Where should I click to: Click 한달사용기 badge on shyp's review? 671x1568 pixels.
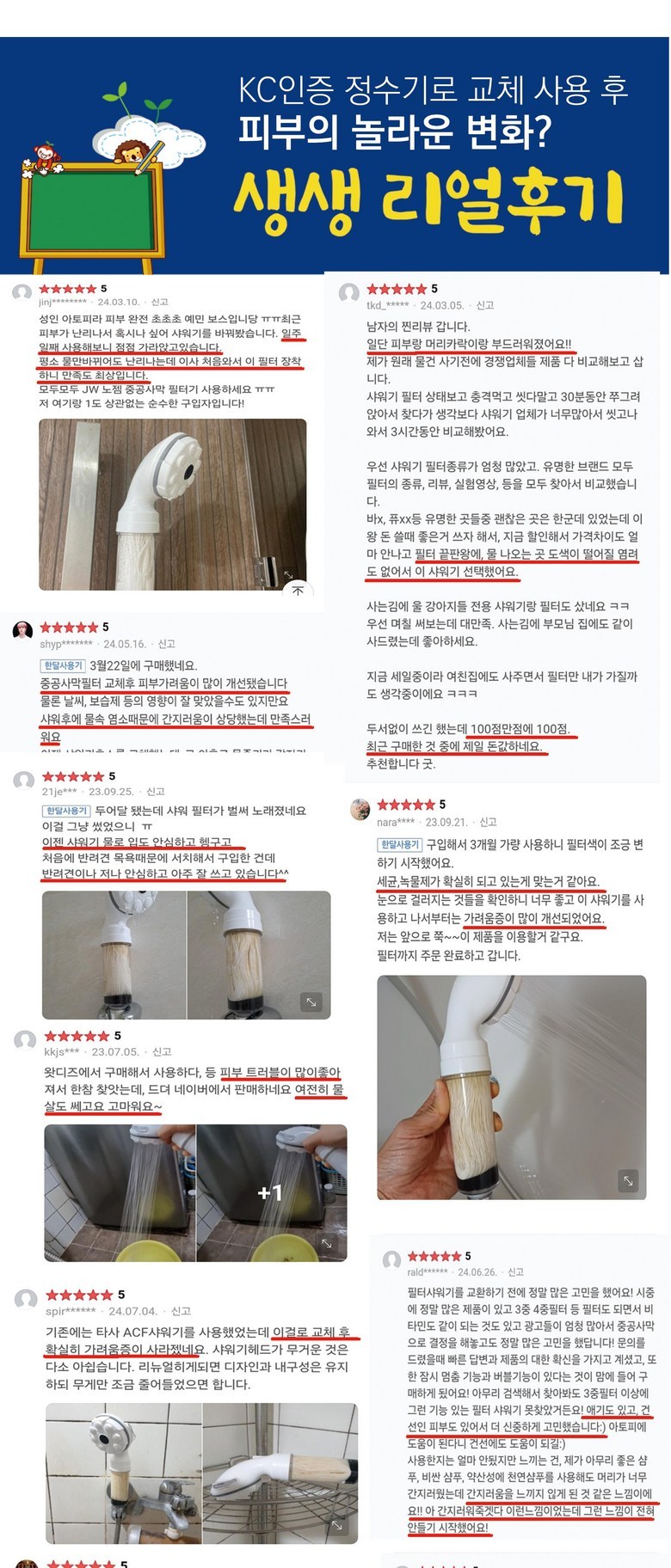click(64, 665)
